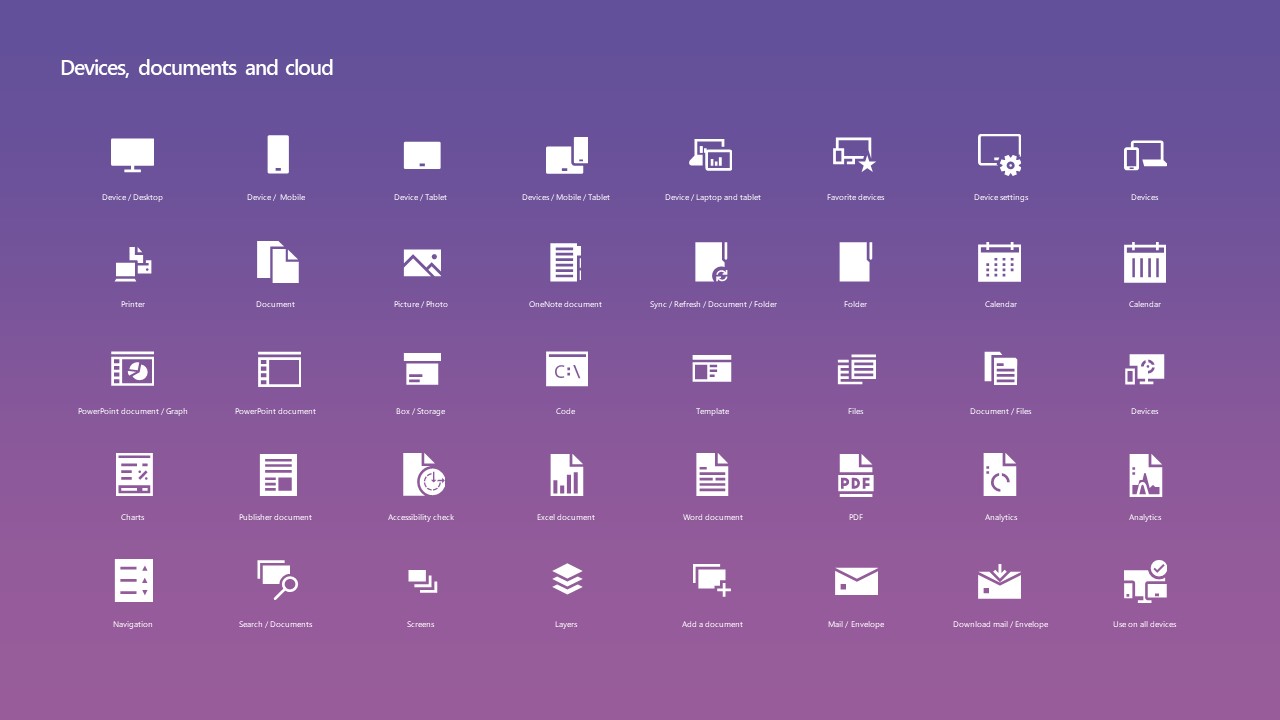Select the 'Template' label text
The width and height of the screenshot is (1280, 720).
coord(713,411)
